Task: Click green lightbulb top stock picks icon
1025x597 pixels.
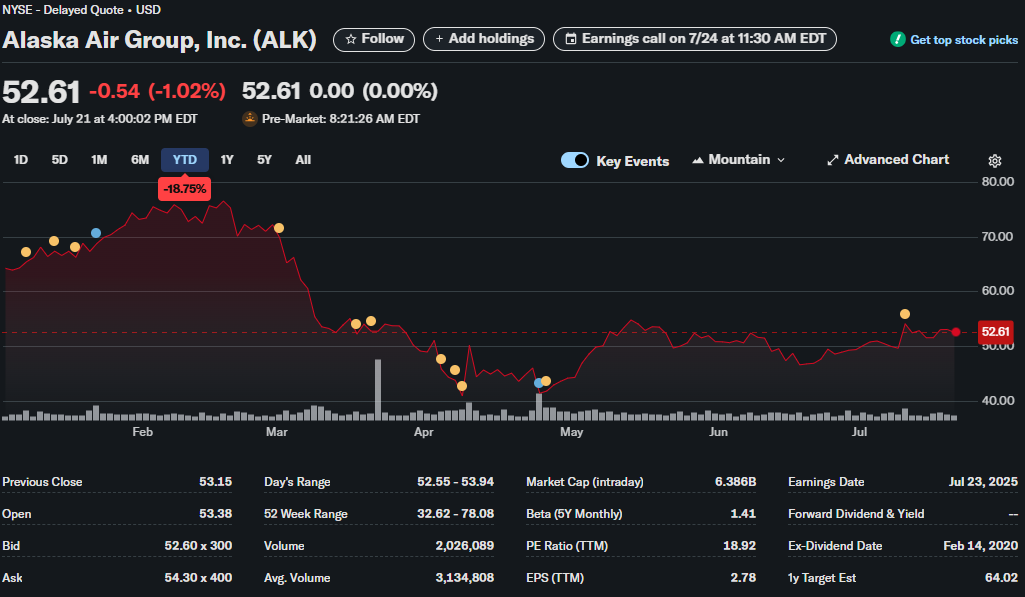Action: tap(898, 39)
